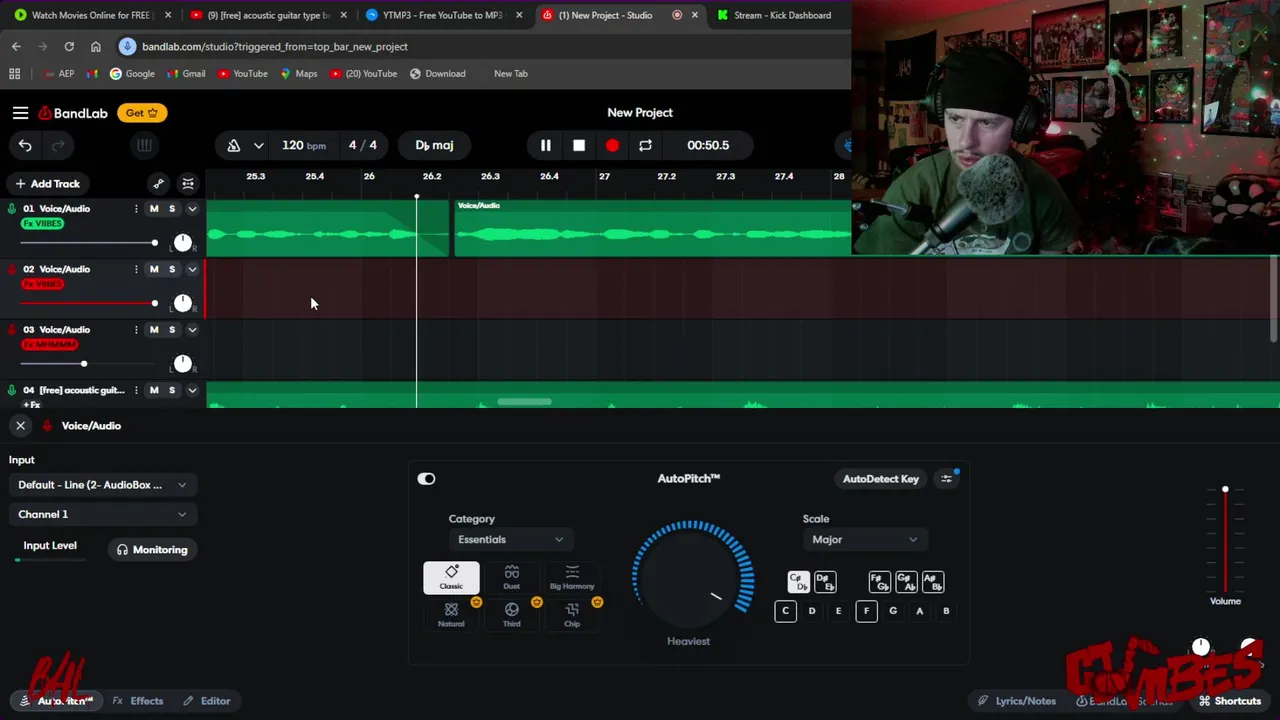
Task: Open the Lyrics/Notes tab
Action: click(1016, 701)
